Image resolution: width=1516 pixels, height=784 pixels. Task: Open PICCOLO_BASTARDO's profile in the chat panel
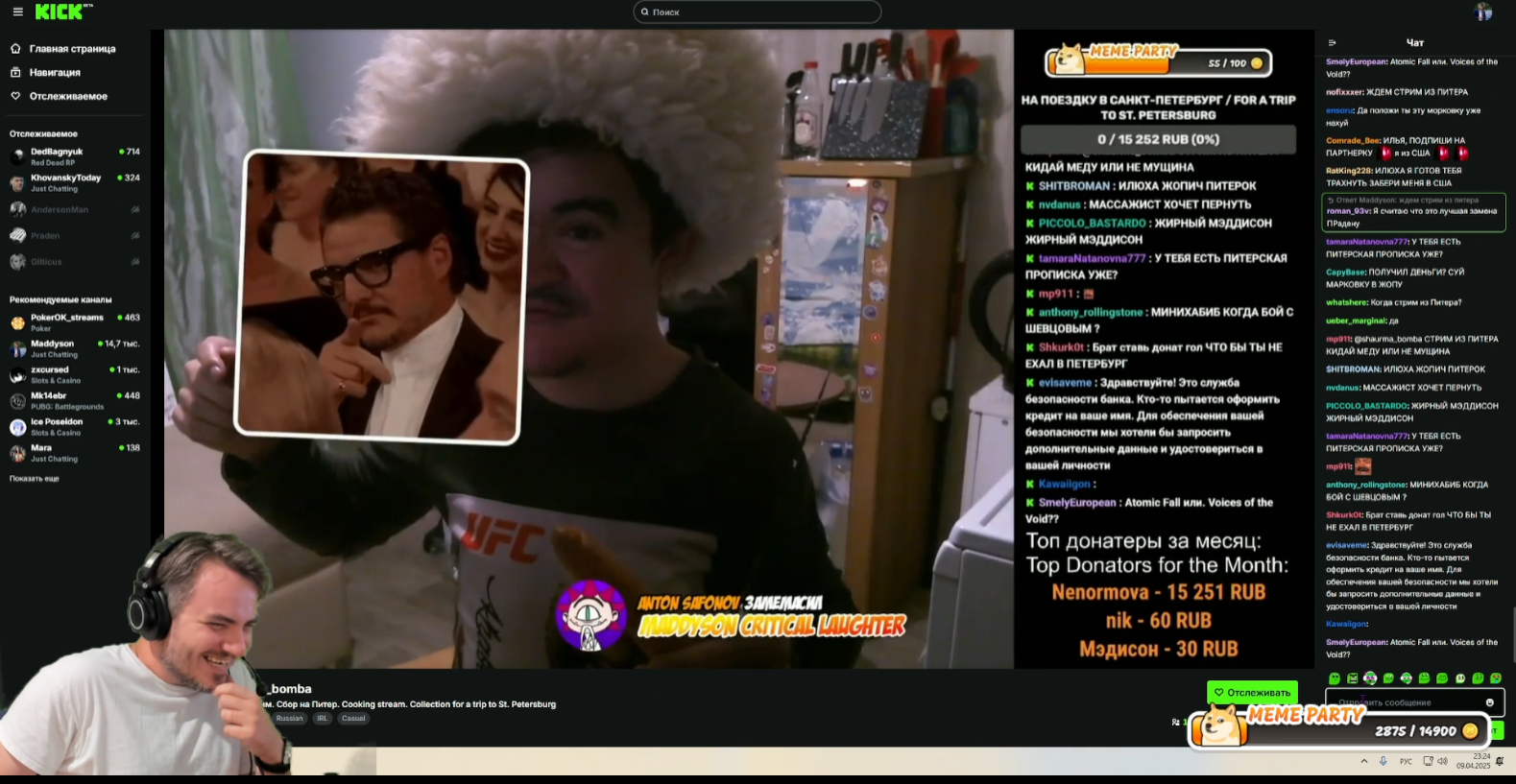coord(1366,406)
